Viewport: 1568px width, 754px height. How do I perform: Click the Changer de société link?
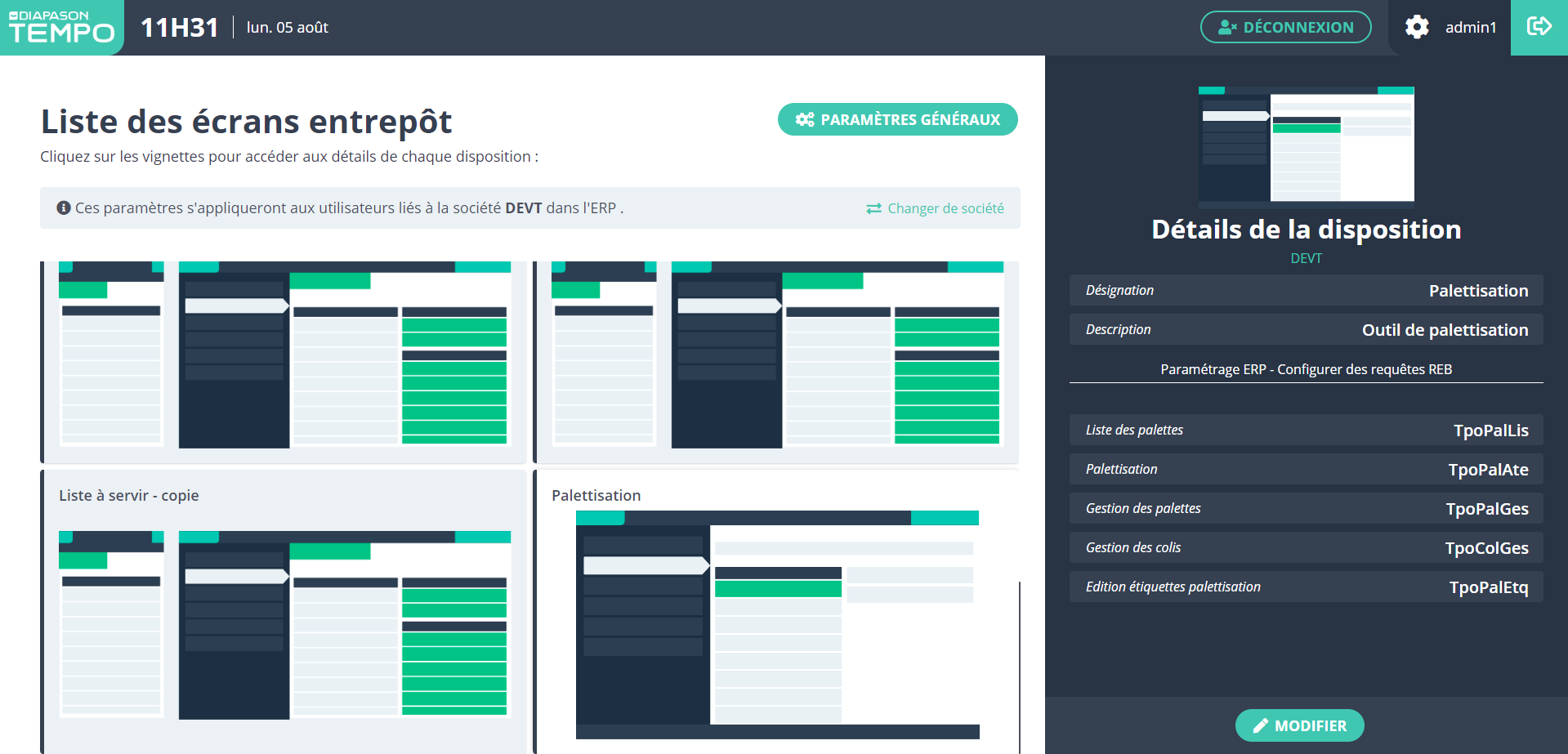tap(945, 208)
